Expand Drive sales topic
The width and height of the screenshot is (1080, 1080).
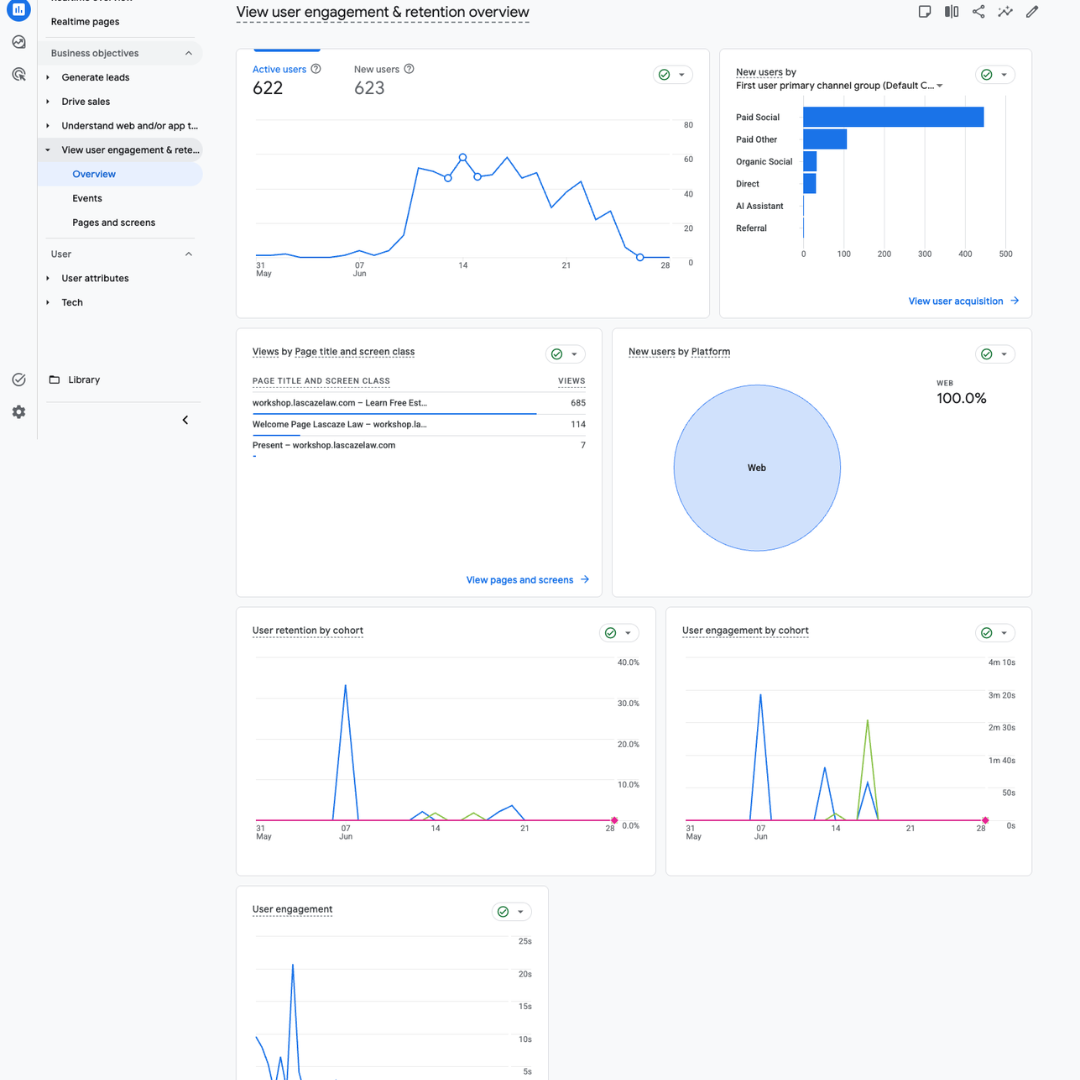click(x=48, y=101)
